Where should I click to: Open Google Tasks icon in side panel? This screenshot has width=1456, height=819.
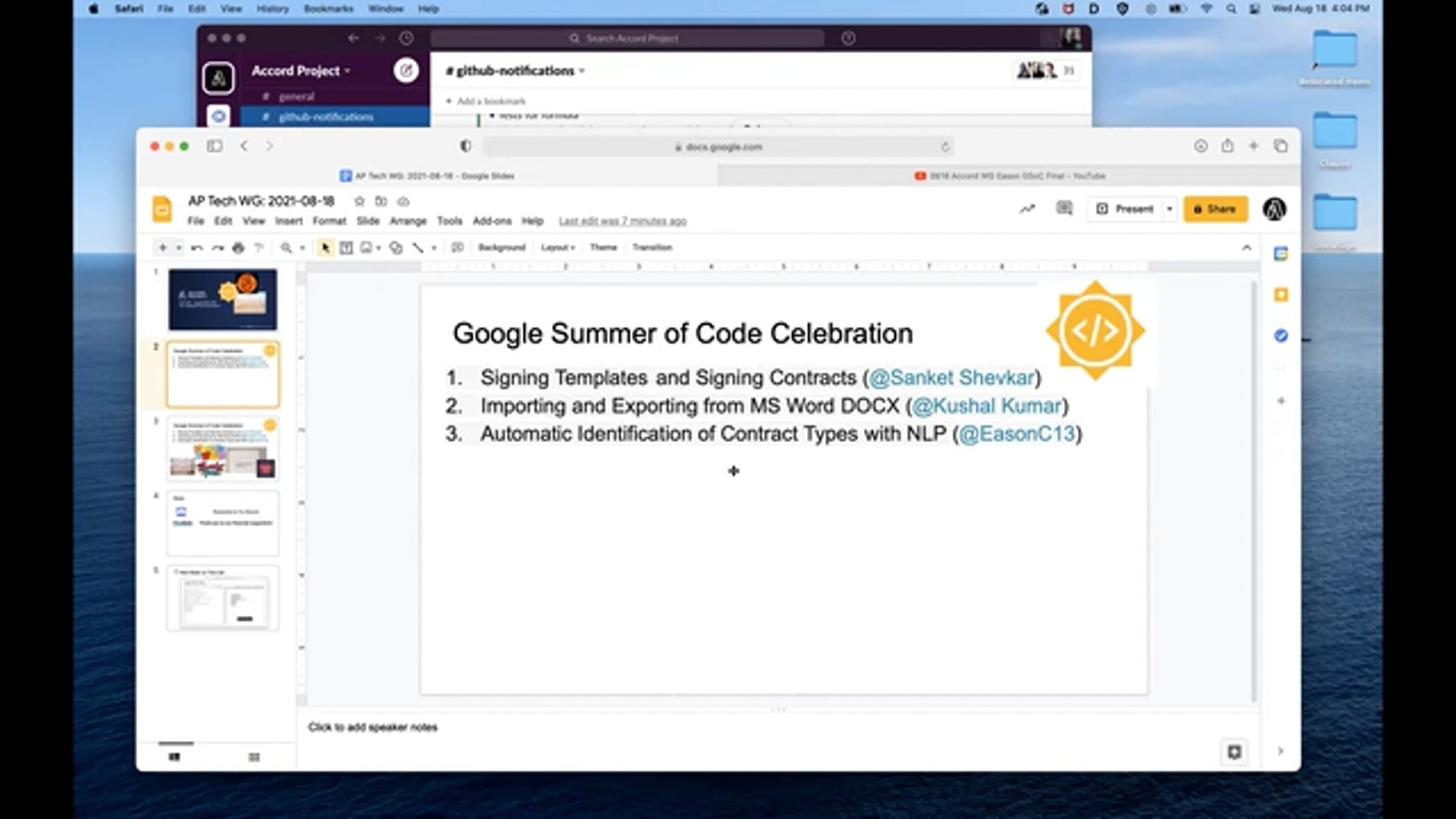[x=1281, y=335]
